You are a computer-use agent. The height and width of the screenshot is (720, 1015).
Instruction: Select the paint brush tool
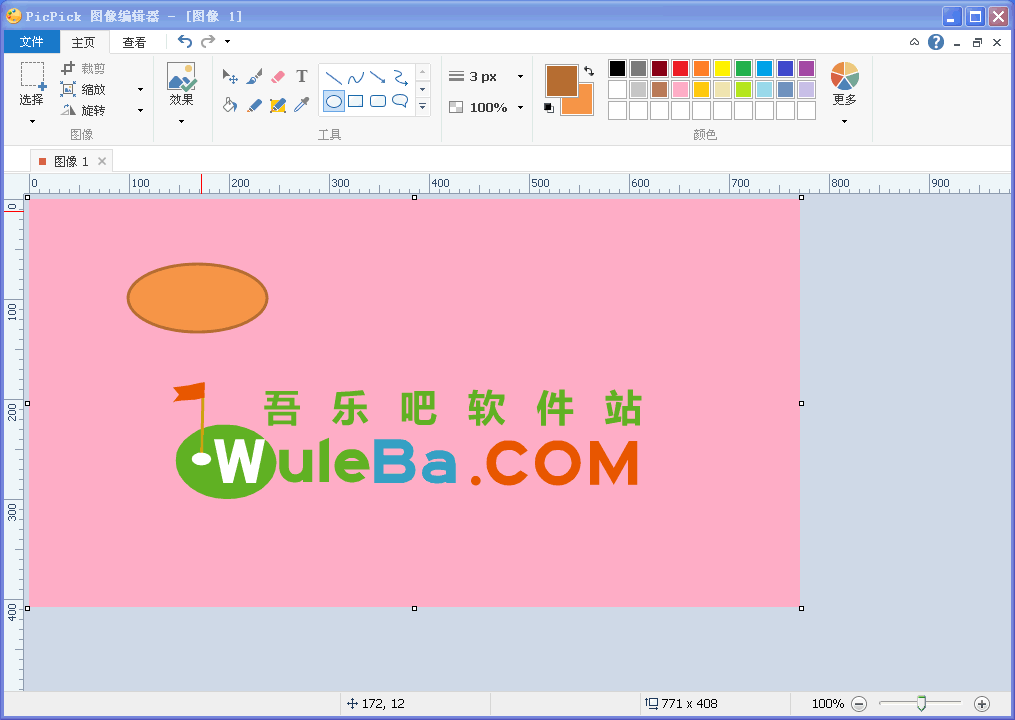(254, 76)
